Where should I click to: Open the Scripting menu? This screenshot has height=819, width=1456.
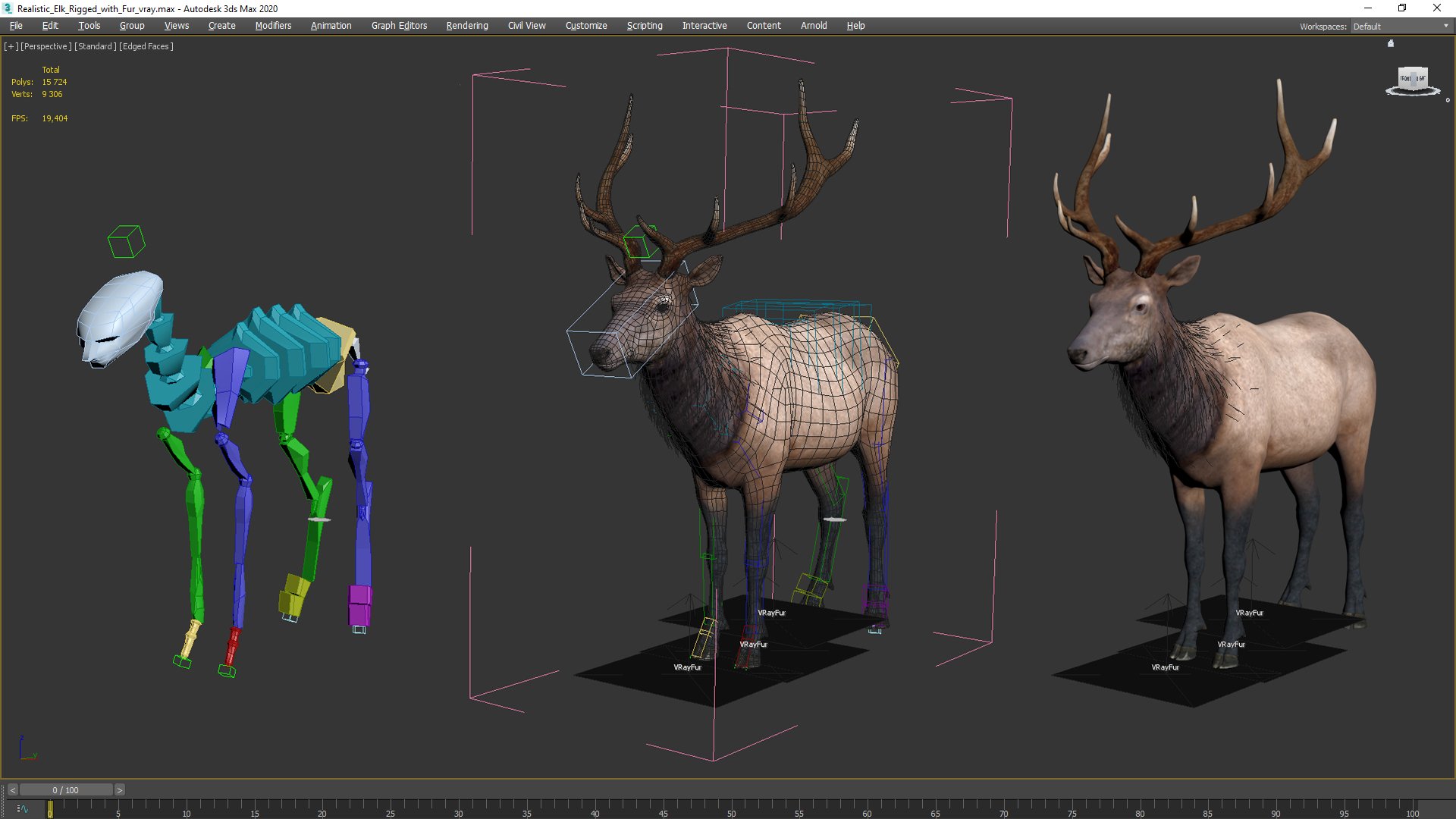click(645, 26)
